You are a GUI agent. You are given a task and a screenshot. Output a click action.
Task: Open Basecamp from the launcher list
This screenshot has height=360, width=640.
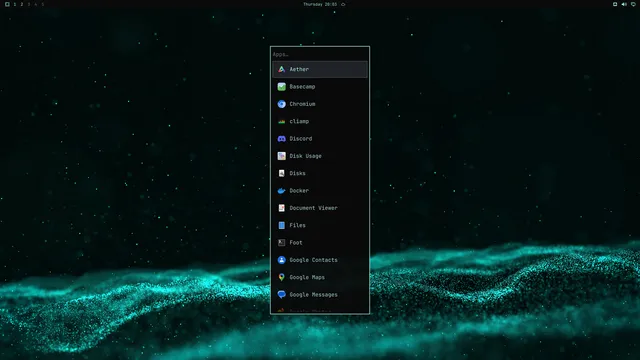tap(320, 87)
